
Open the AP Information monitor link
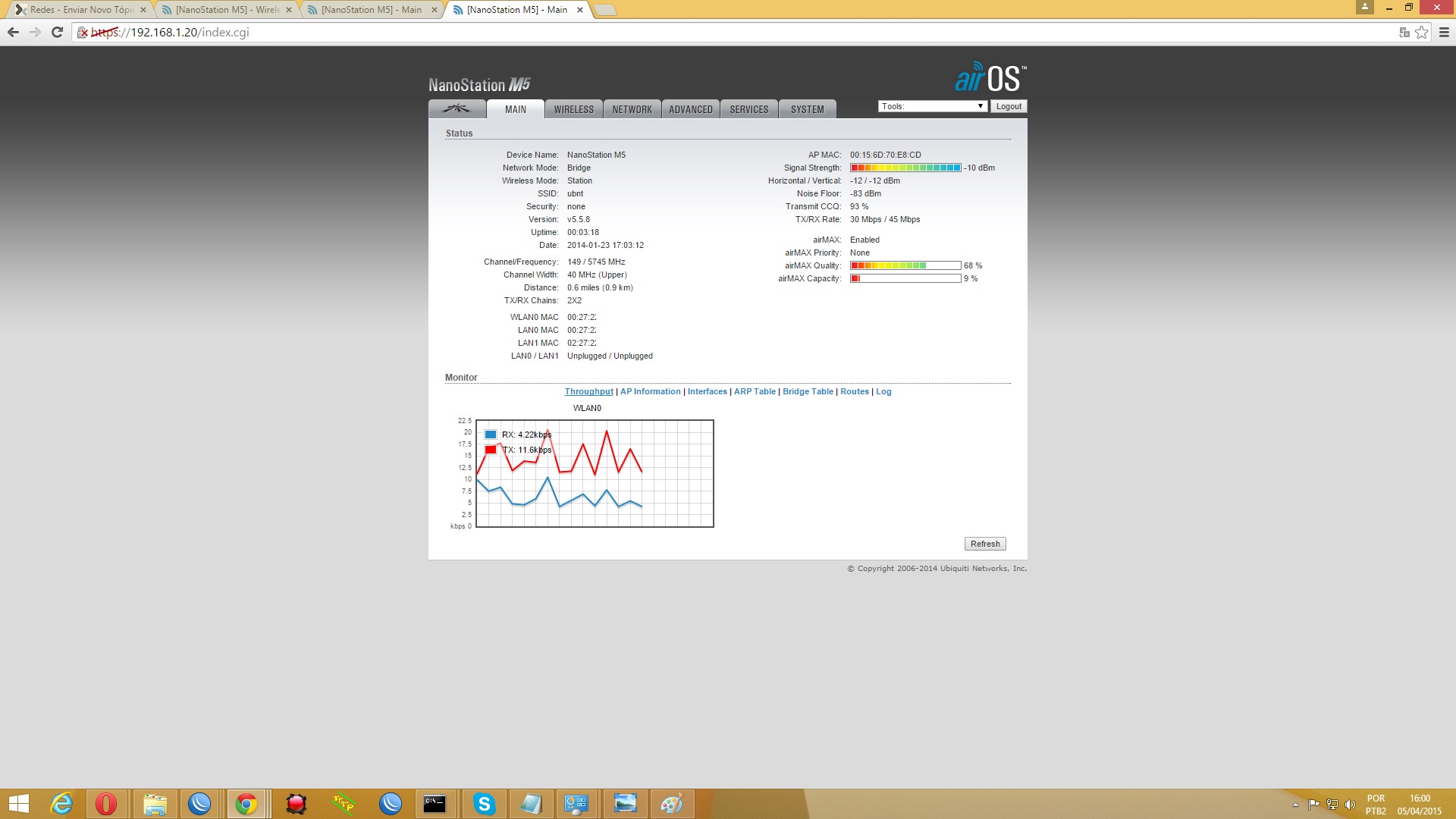650,391
